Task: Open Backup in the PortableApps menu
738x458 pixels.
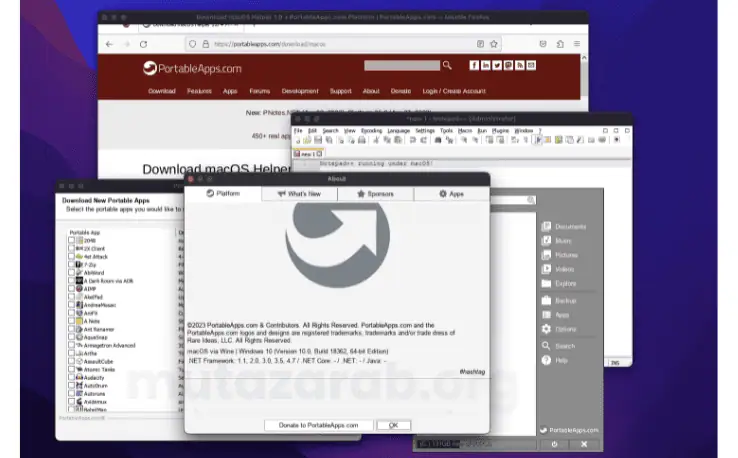Action: 559,300
